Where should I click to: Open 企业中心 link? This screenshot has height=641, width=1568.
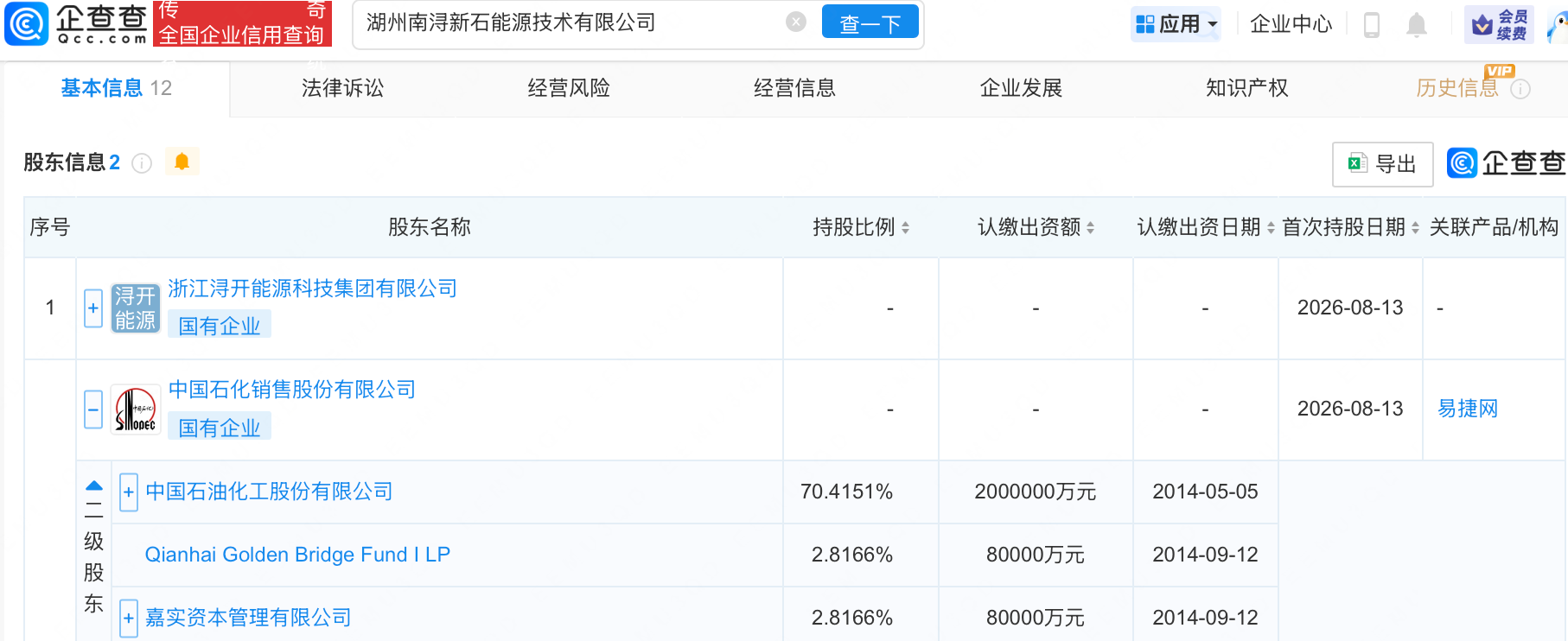click(1291, 24)
